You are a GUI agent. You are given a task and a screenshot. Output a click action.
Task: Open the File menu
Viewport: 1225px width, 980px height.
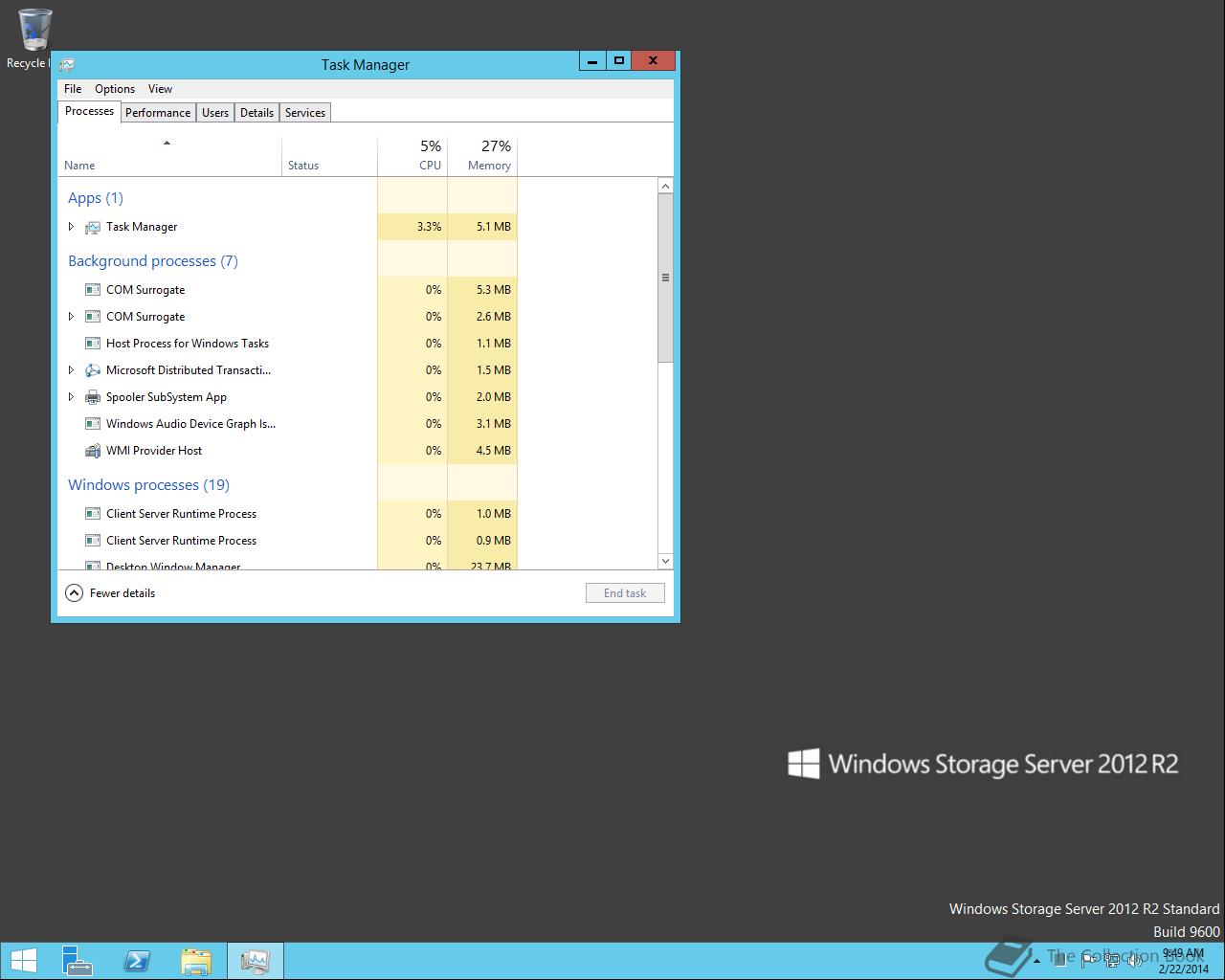pos(73,89)
